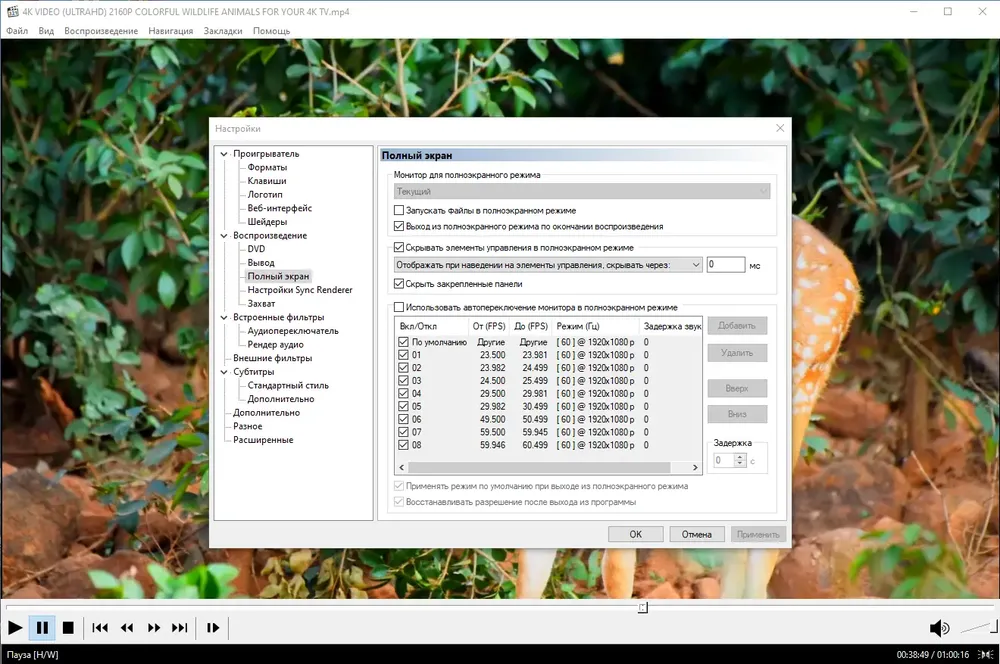Stop playback with the square icon
The width and height of the screenshot is (1000, 664).
[x=68, y=628]
